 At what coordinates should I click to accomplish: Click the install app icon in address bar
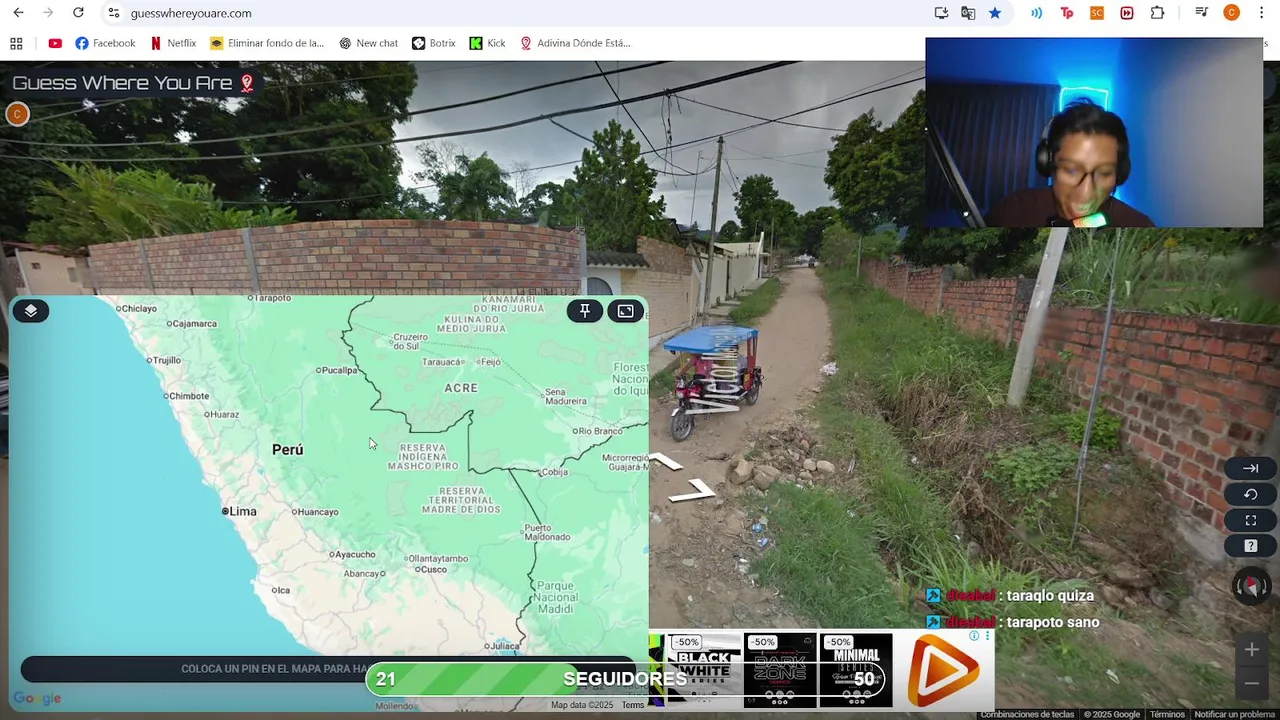941,13
